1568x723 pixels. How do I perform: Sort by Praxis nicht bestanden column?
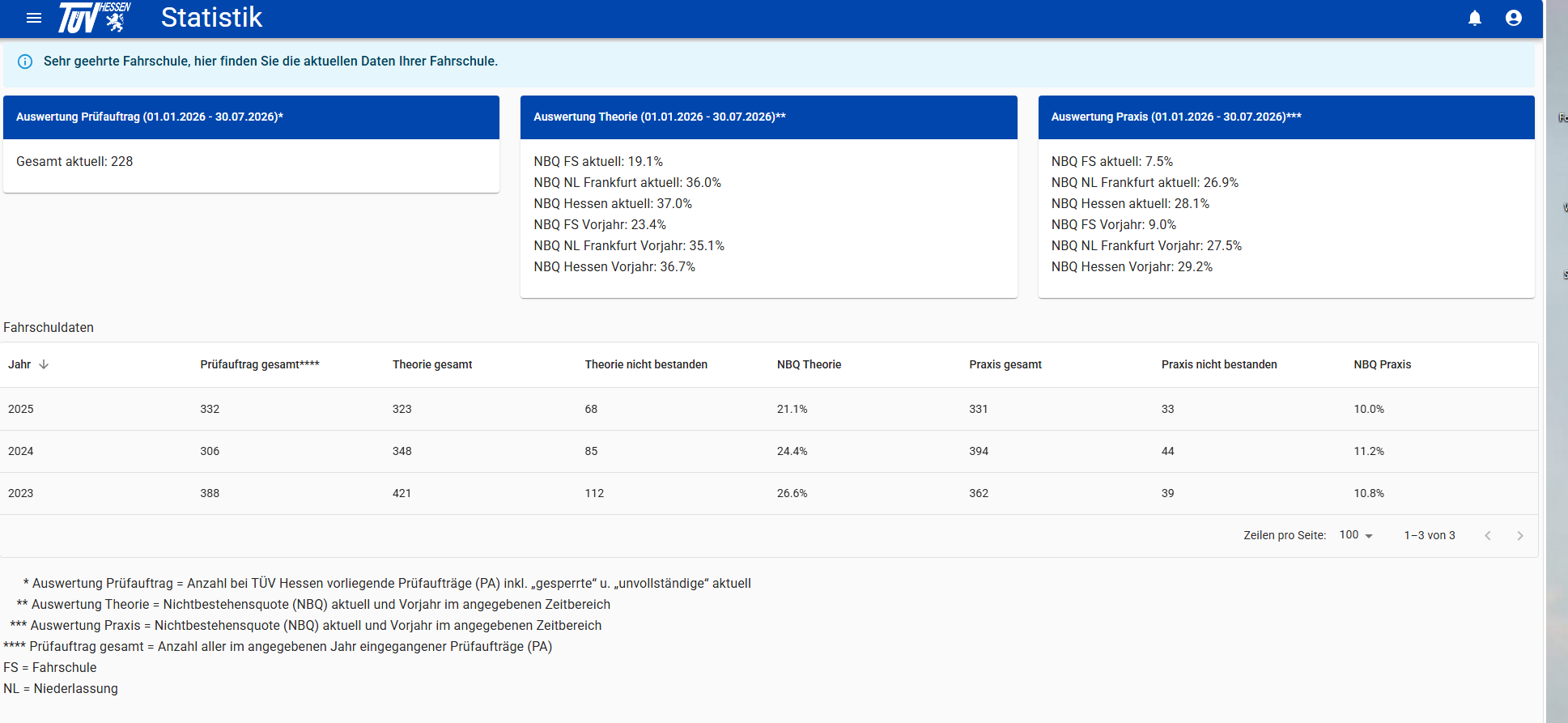[1219, 364]
